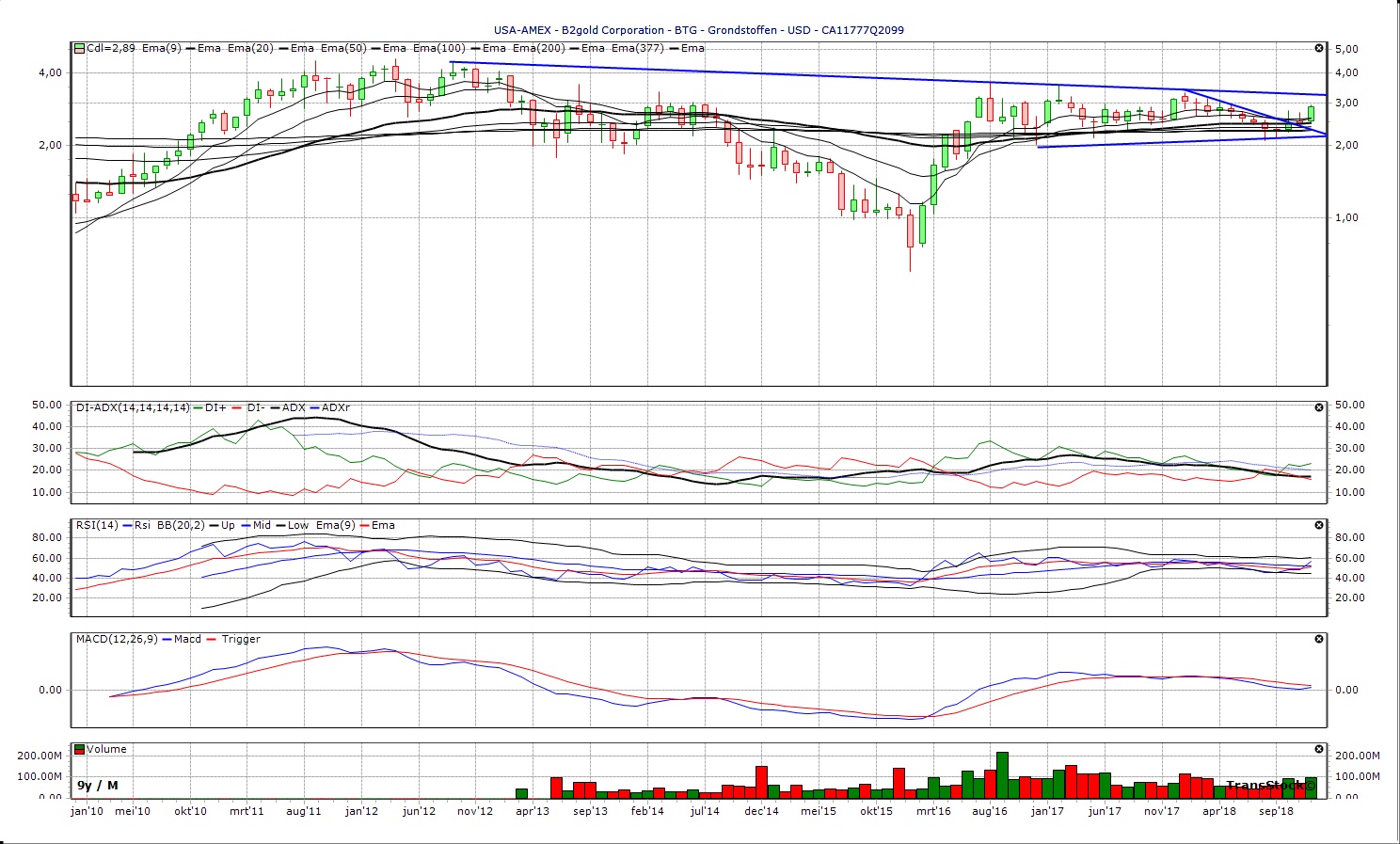Click the 5,00 price axis value
The height and width of the screenshot is (844, 1400).
(1347, 49)
